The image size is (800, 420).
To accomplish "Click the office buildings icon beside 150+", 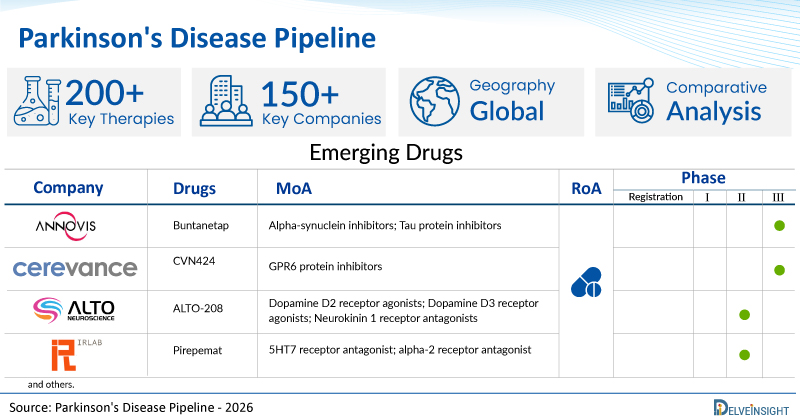I will pyautogui.click(x=226, y=101).
